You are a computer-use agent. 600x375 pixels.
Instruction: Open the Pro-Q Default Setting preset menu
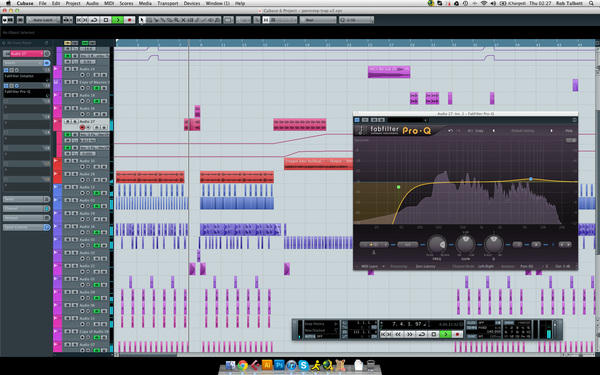pyautogui.click(x=522, y=130)
